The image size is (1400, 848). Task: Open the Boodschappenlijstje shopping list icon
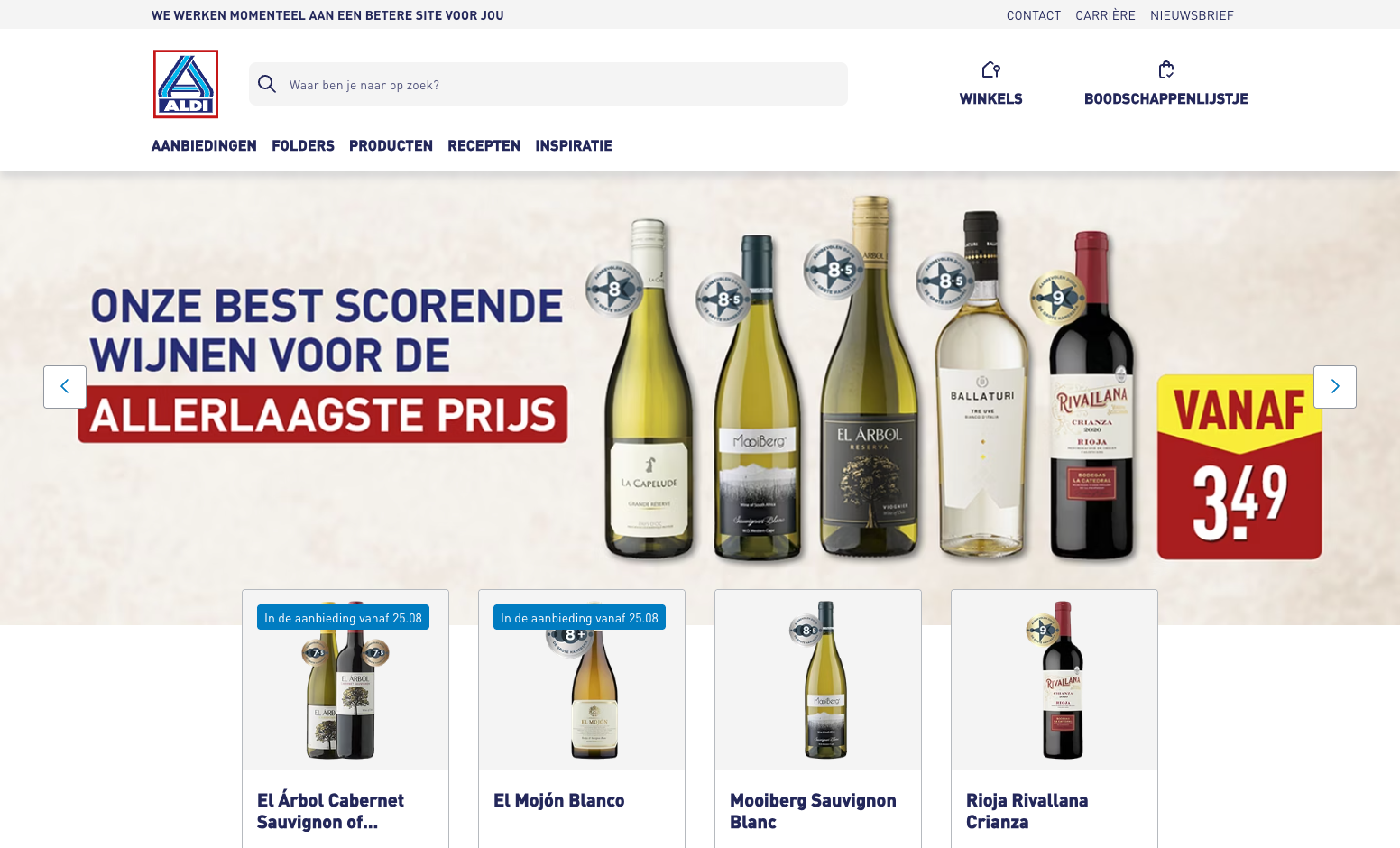[1165, 69]
